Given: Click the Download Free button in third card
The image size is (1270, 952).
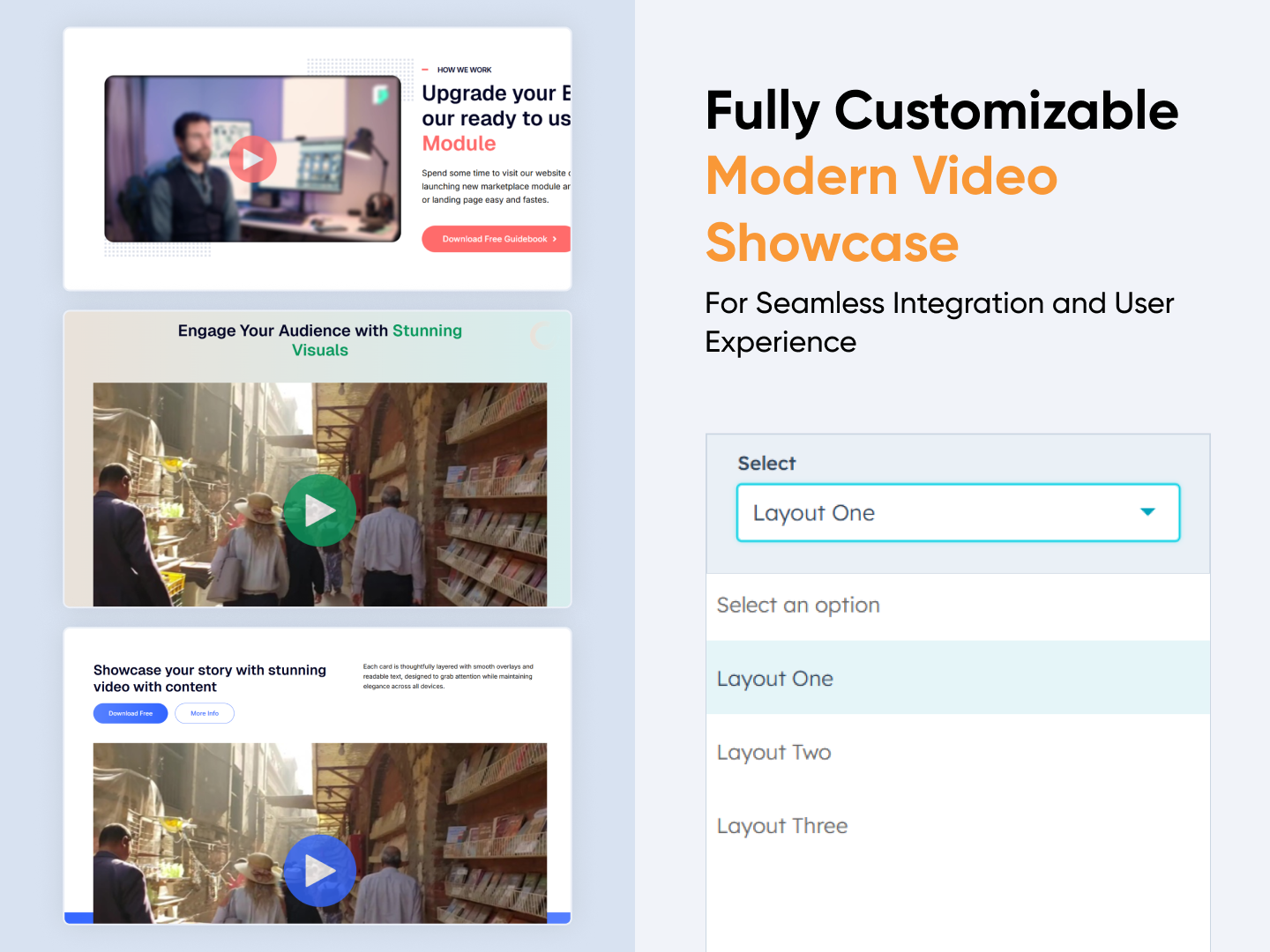Looking at the screenshot, I should 130,713.
